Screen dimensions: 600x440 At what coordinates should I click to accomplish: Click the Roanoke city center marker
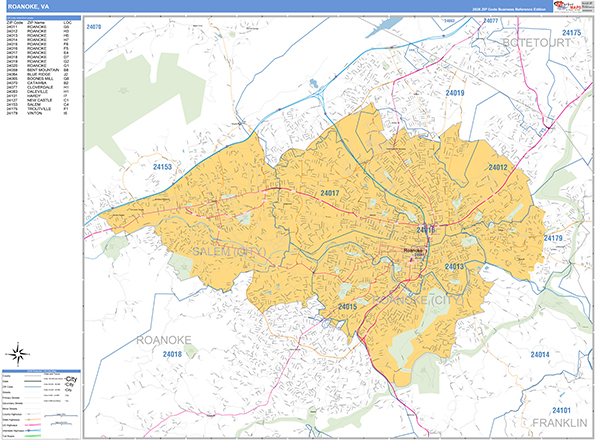(x=414, y=251)
